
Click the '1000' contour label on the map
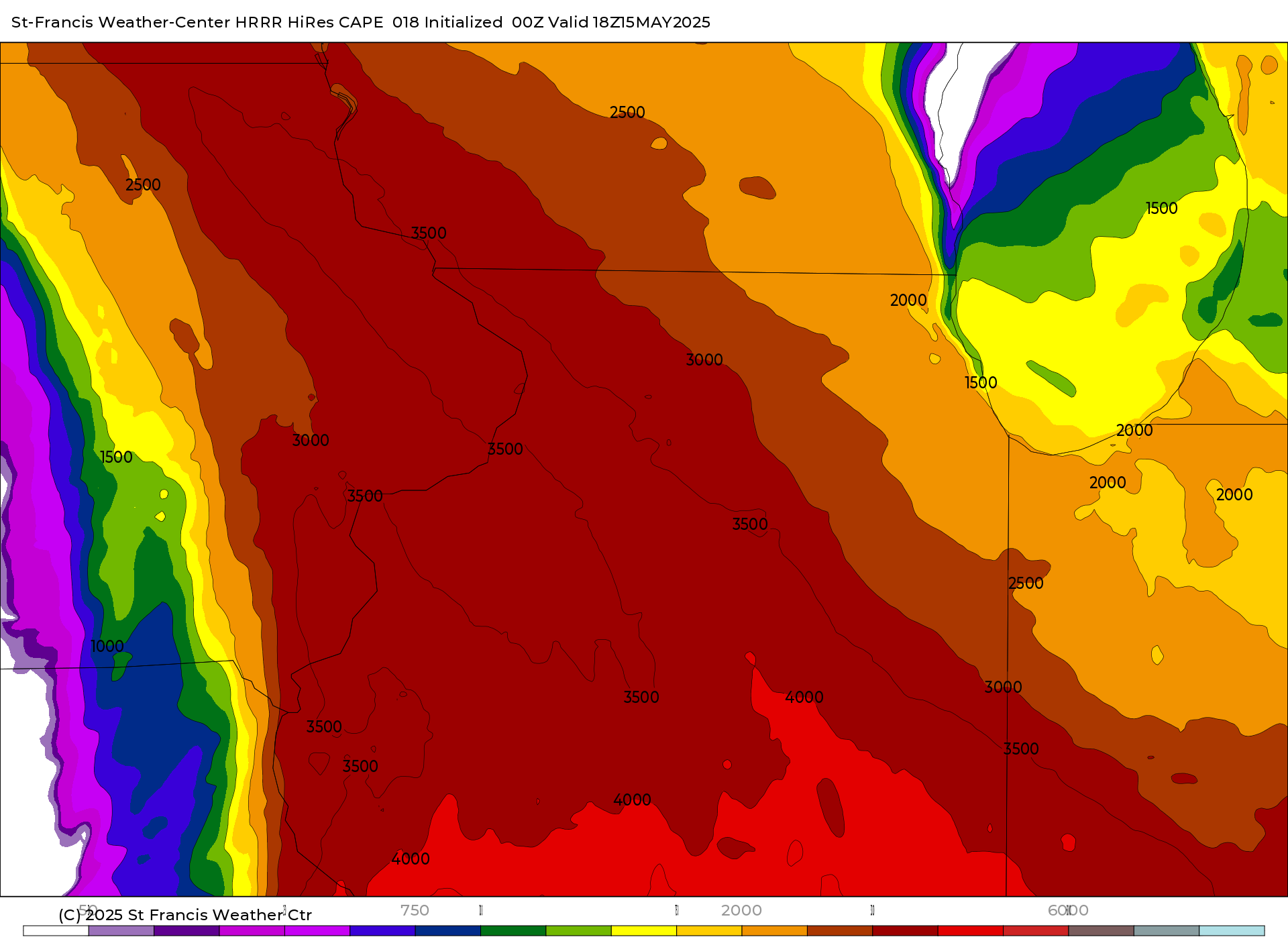click(107, 646)
